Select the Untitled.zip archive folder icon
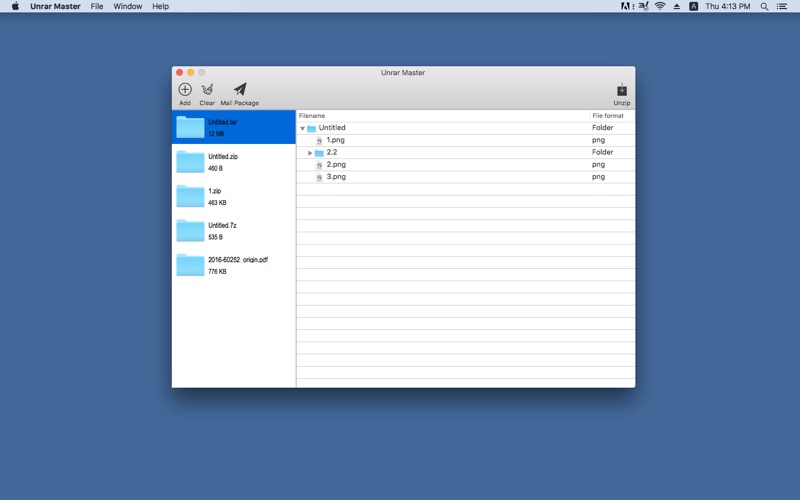 pos(190,162)
